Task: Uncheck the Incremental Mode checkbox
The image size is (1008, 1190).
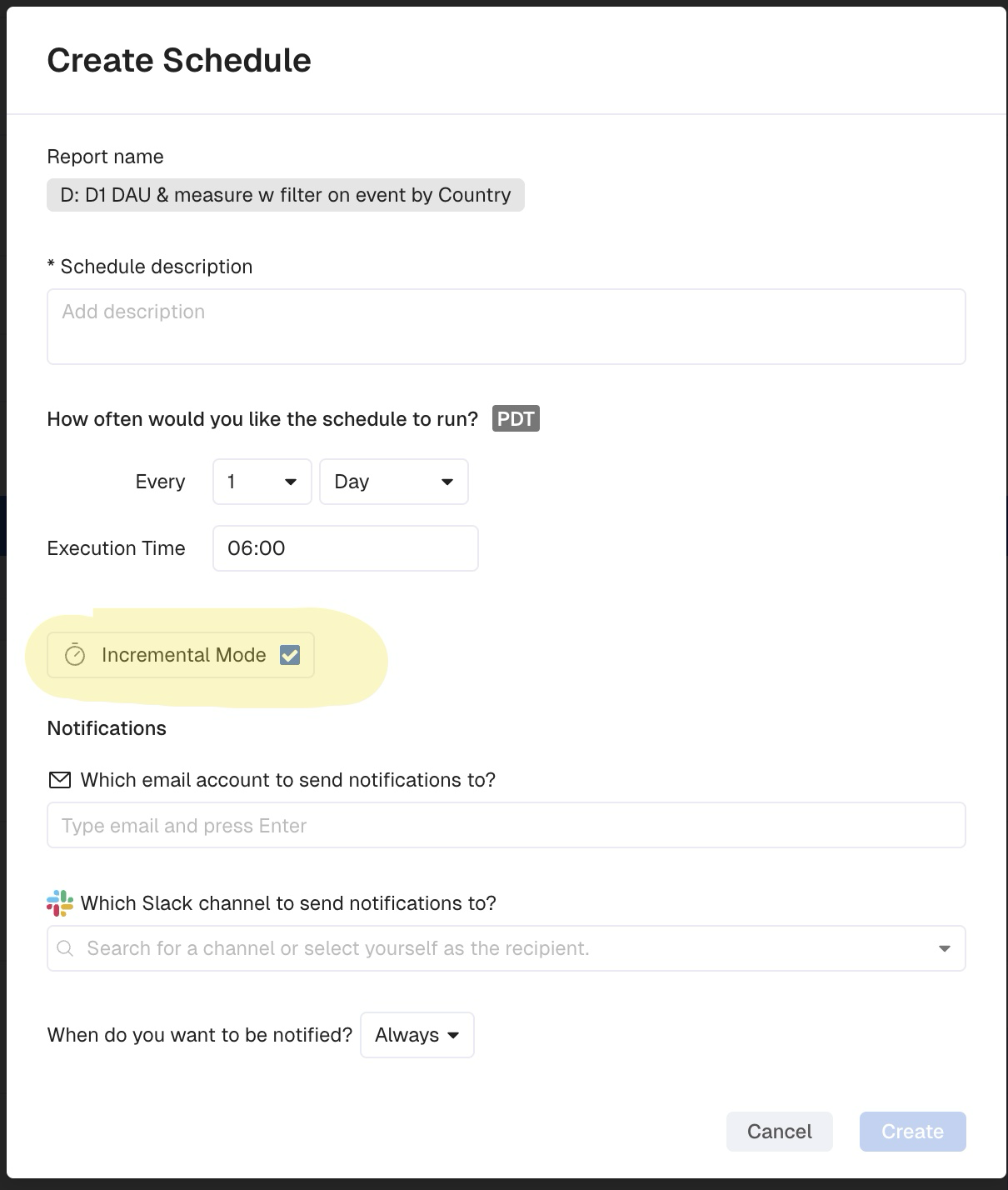Action: pyautogui.click(x=290, y=655)
